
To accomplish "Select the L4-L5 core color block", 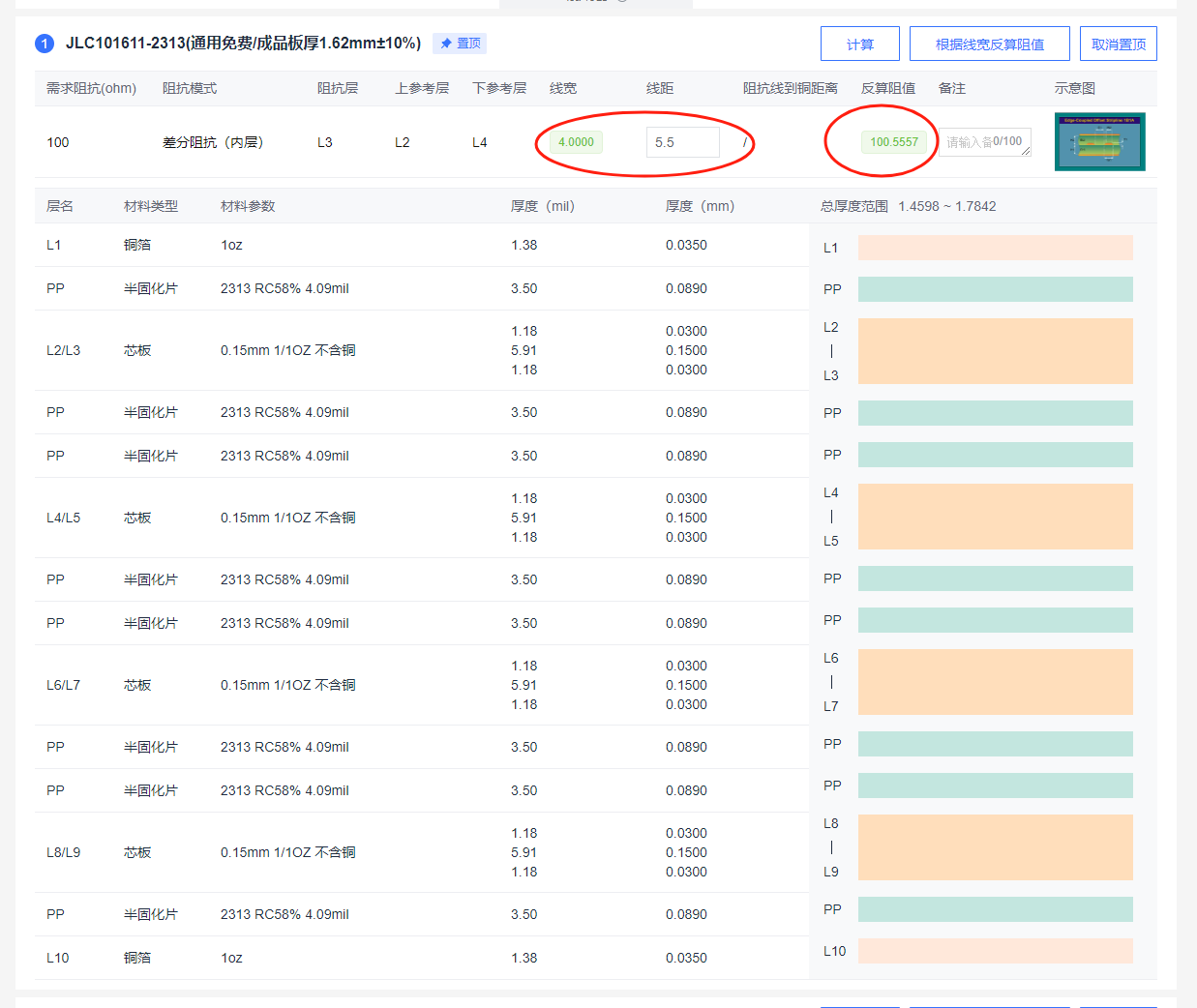I will 995,517.
